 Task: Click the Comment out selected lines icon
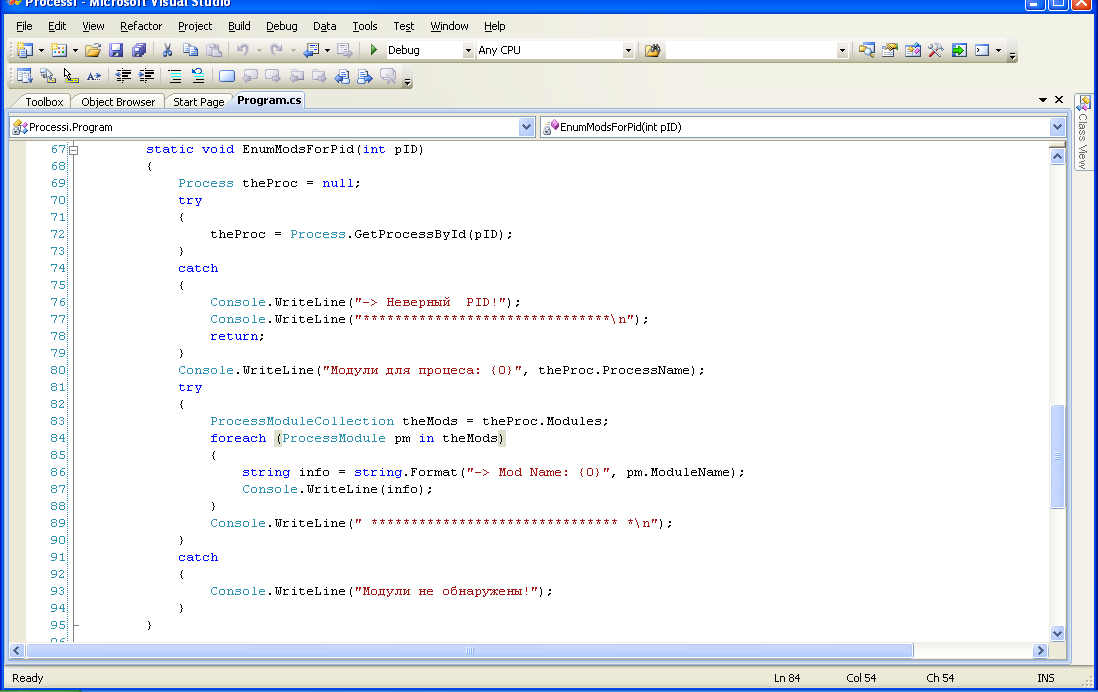(x=174, y=76)
